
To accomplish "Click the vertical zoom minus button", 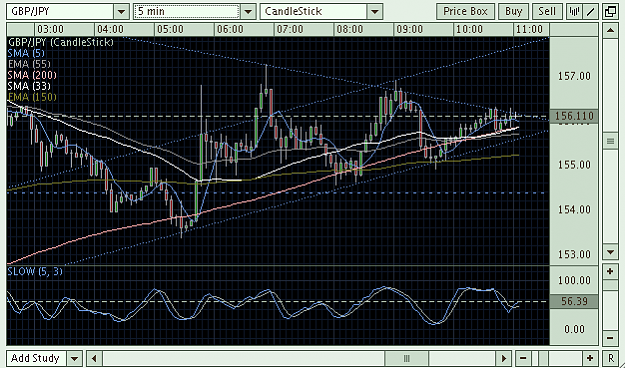I will tap(610, 338).
